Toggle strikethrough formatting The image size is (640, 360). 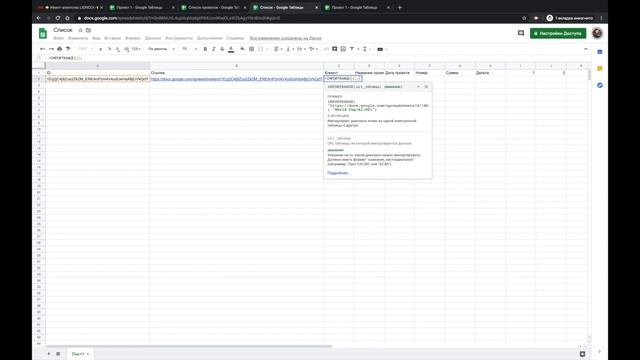coord(222,49)
